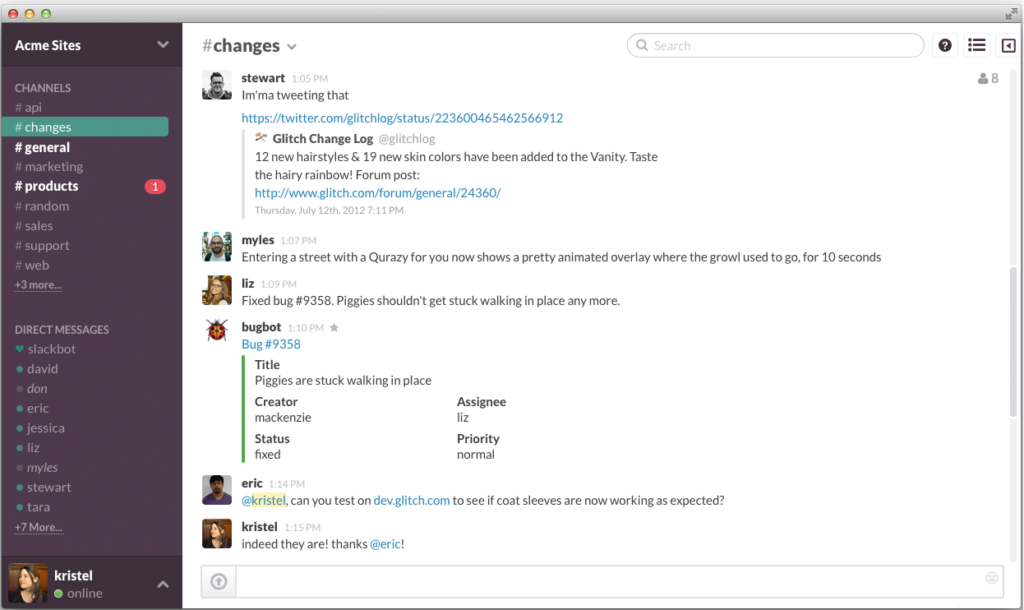Screen dimensions: 1024x610
Task: Open the glitch.com forum general link
Action: point(377,193)
